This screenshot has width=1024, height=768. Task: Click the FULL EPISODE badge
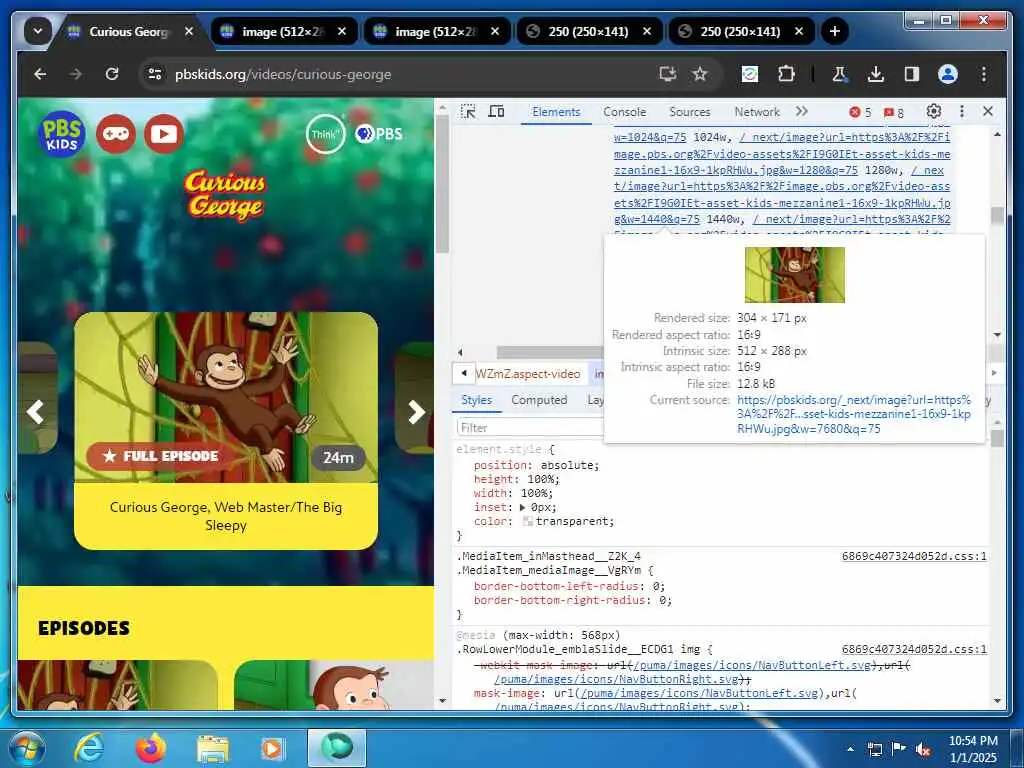[161, 456]
